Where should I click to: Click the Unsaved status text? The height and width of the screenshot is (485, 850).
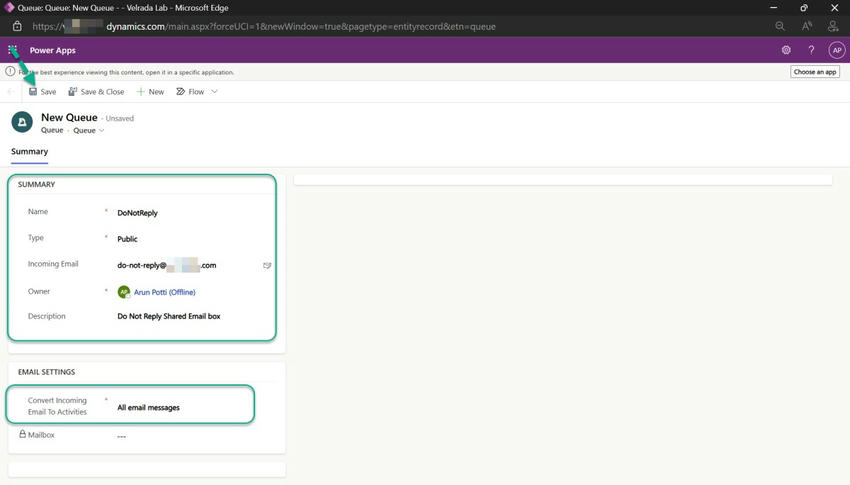tap(119, 118)
